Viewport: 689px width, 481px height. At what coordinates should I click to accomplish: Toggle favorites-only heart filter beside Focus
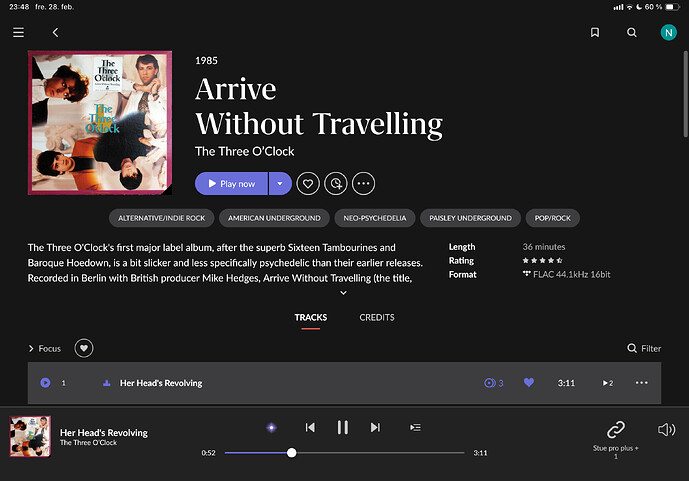click(83, 348)
